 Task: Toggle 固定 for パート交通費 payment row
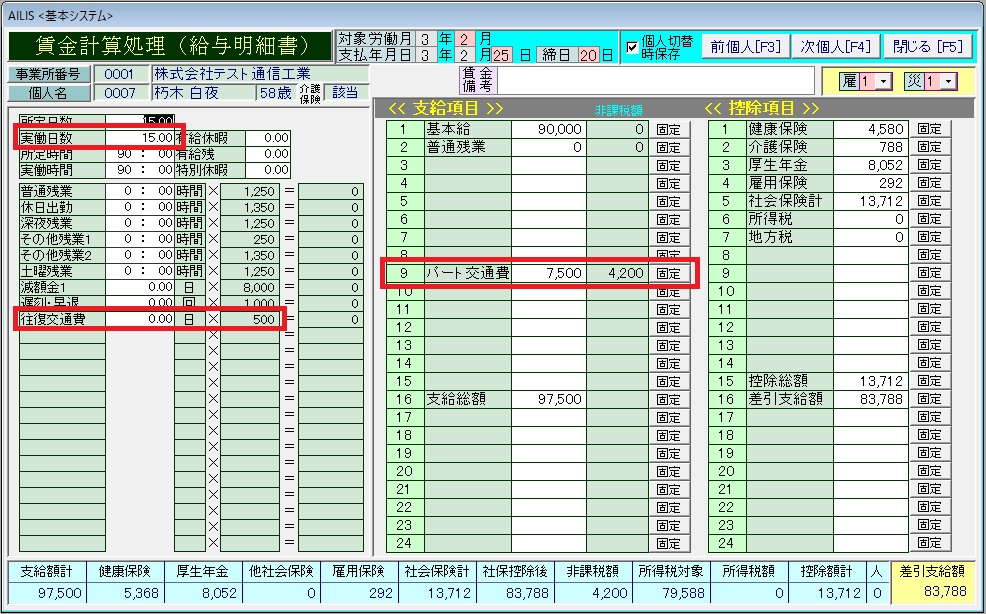pos(668,273)
